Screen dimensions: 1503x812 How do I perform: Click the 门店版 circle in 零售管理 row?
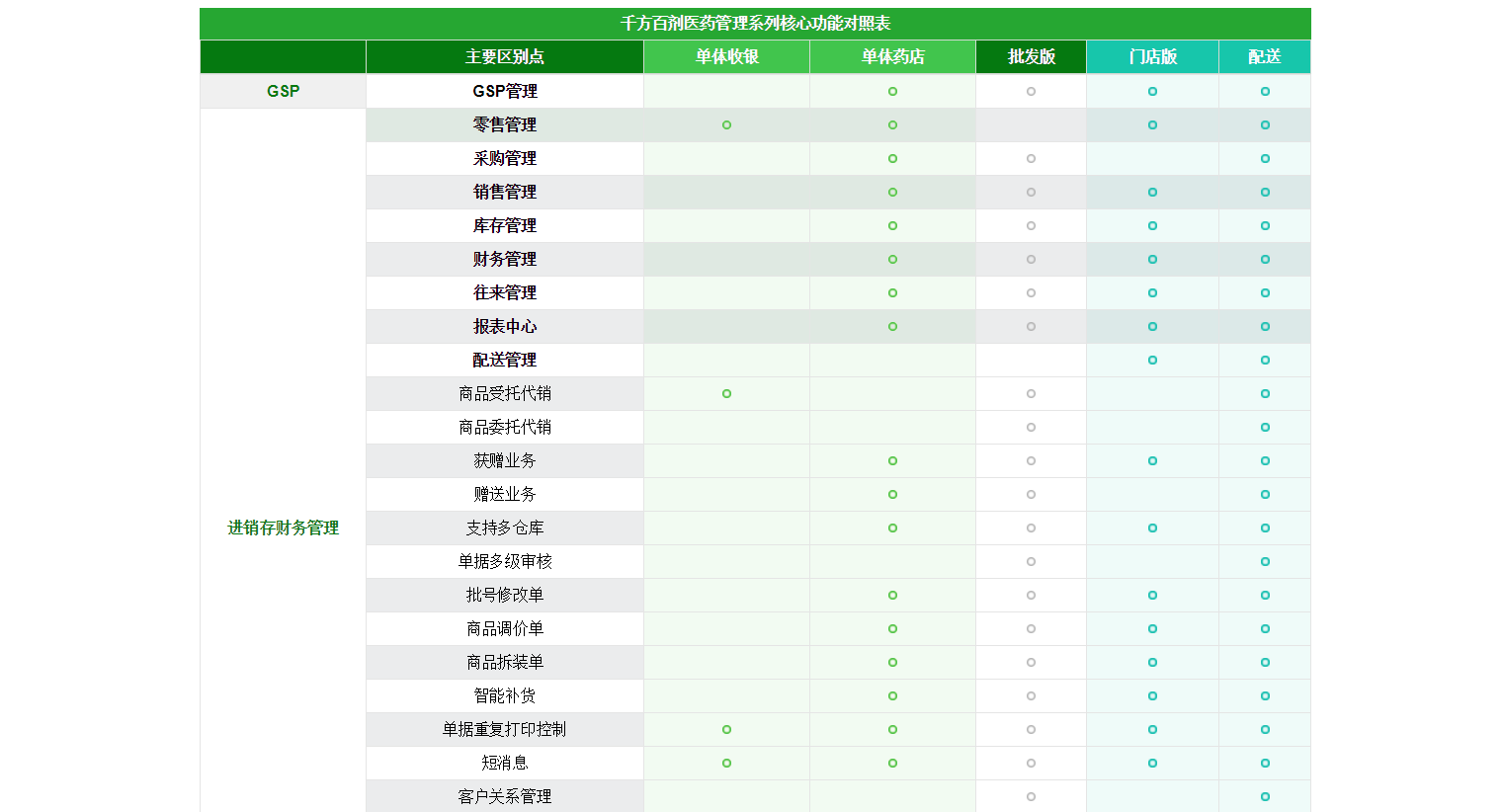click(1152, 124)
